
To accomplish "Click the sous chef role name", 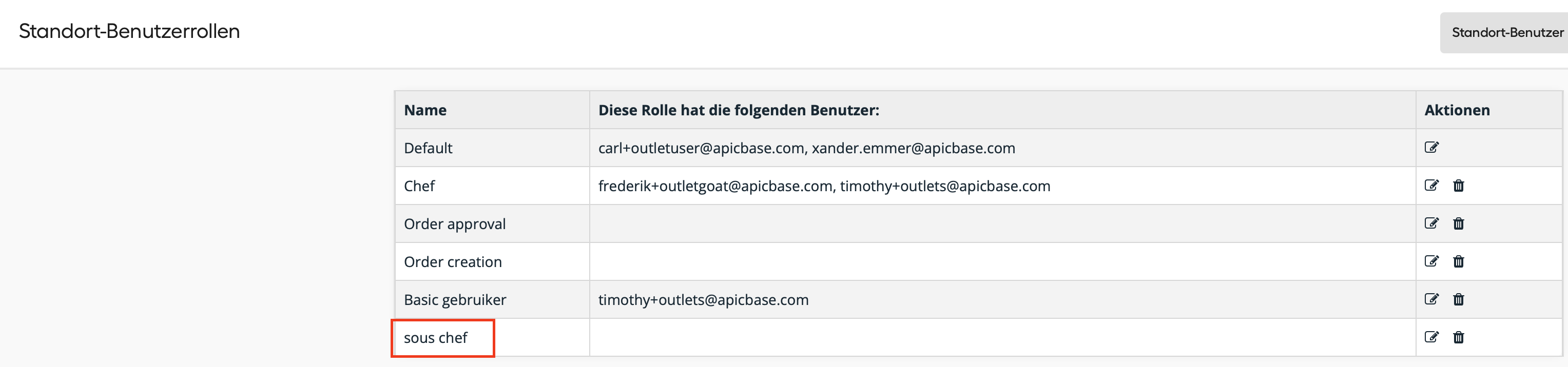I will click(x=435, y=338).
